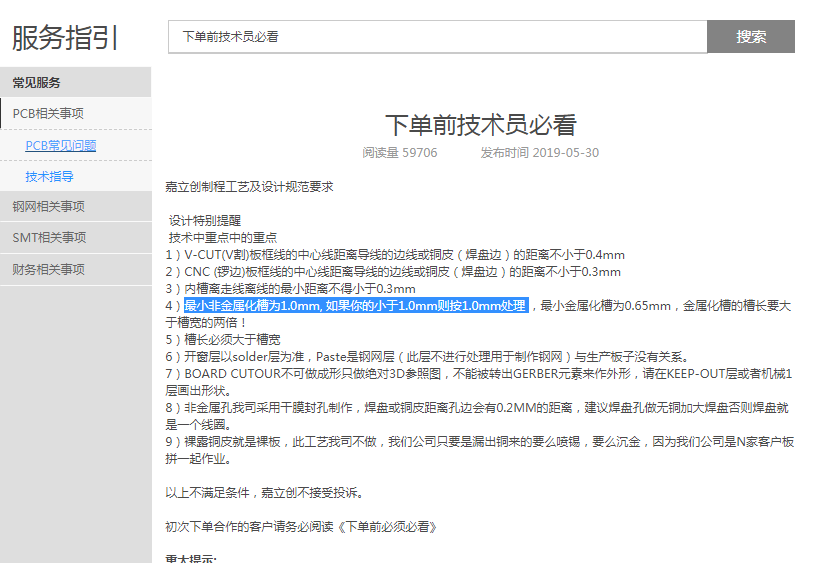824x563 pixels.
Task: Click the 以上不满足条件 complaint notice line
Action: pos(263,493)
